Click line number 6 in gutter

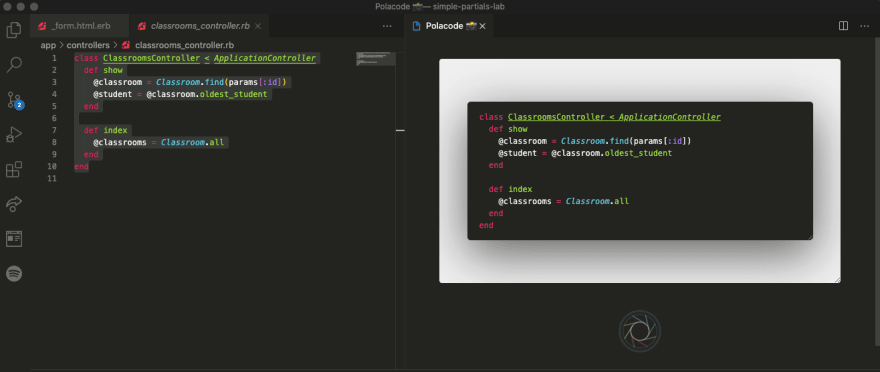(x=54, y=118)
